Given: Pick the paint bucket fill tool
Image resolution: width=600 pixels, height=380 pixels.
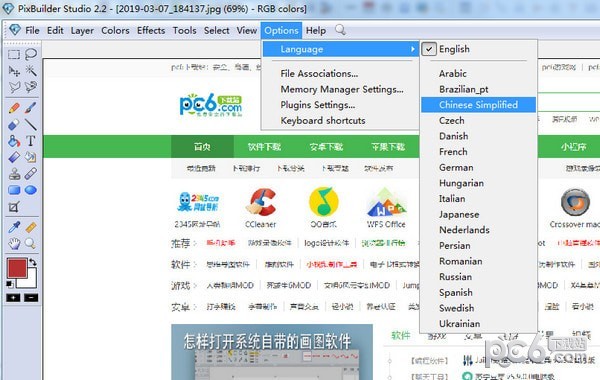Looking at the screenshot, I should tap(14, 141).
